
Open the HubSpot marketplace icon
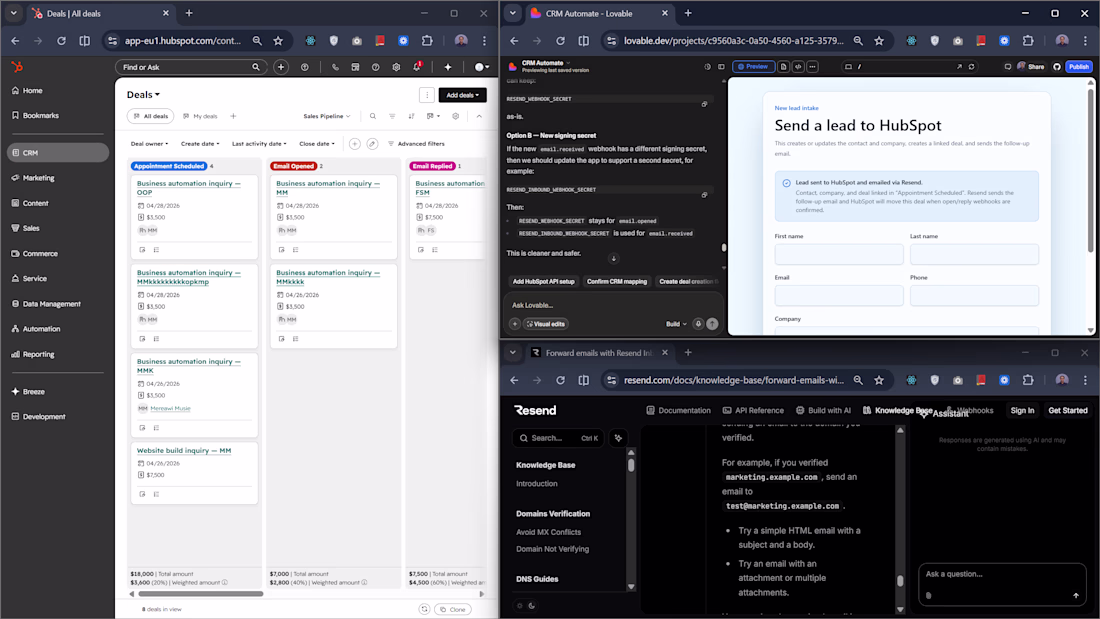point(356,67)
